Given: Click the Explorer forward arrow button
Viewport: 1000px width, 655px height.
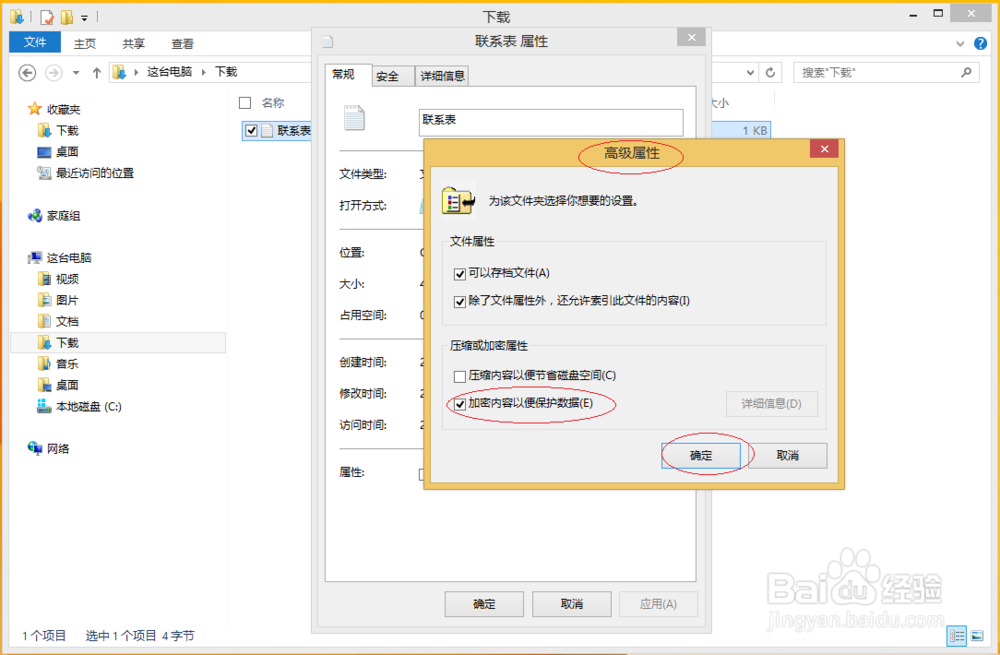Looking at the screenshot, I should 54,73.
